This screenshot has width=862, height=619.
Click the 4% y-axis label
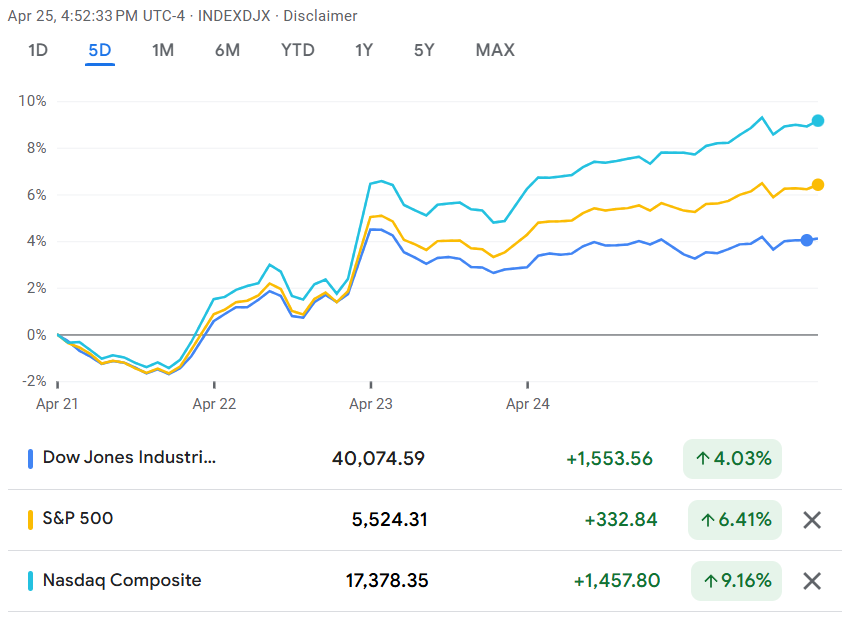click(x=37, y=241)
